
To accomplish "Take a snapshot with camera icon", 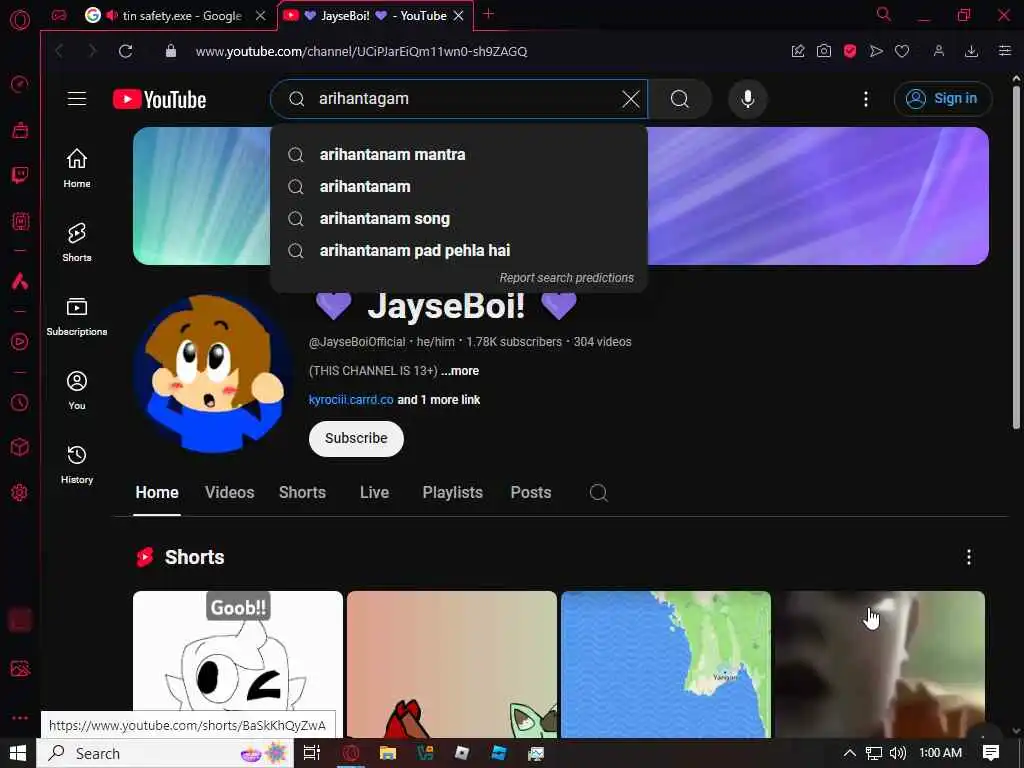I will [824, 51].
